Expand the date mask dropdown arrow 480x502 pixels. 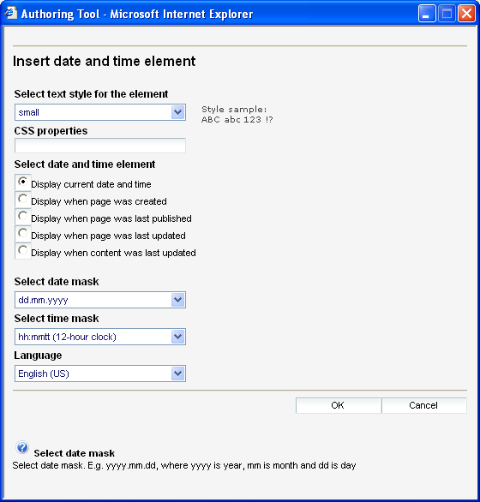(x=178, y=300)
